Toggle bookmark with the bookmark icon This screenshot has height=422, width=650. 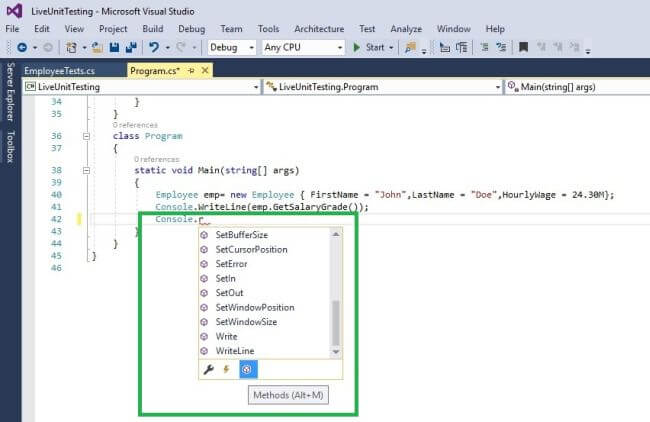(524, 48)
